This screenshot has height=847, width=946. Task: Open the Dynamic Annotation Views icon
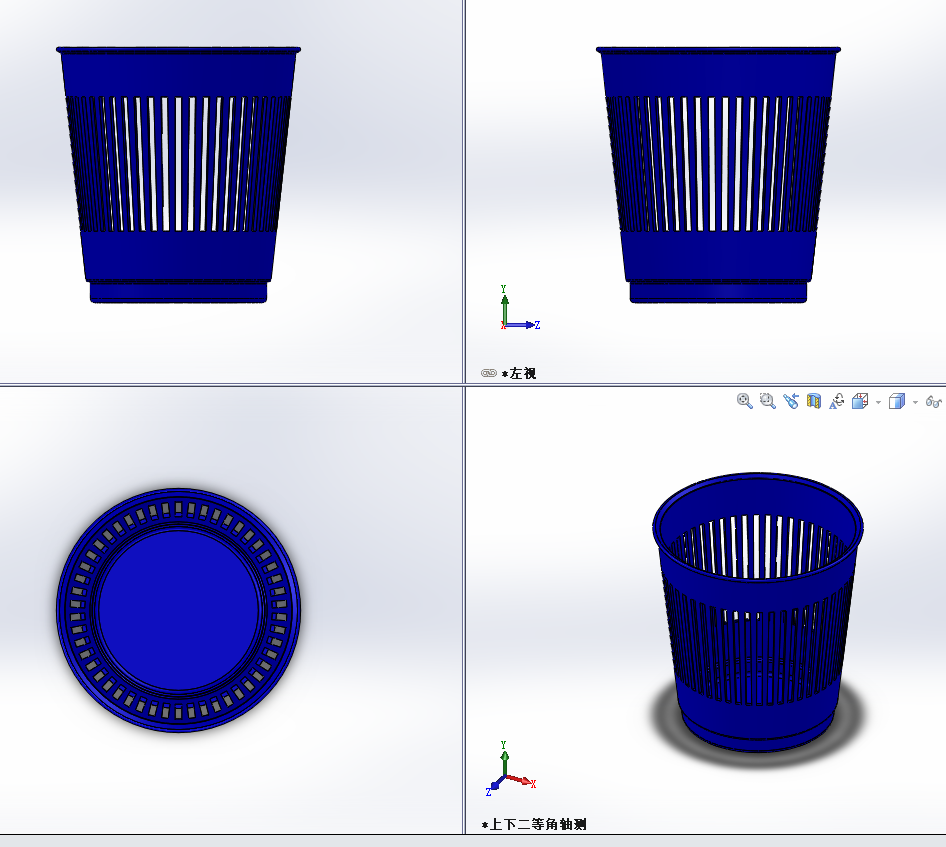click(837, 401)
